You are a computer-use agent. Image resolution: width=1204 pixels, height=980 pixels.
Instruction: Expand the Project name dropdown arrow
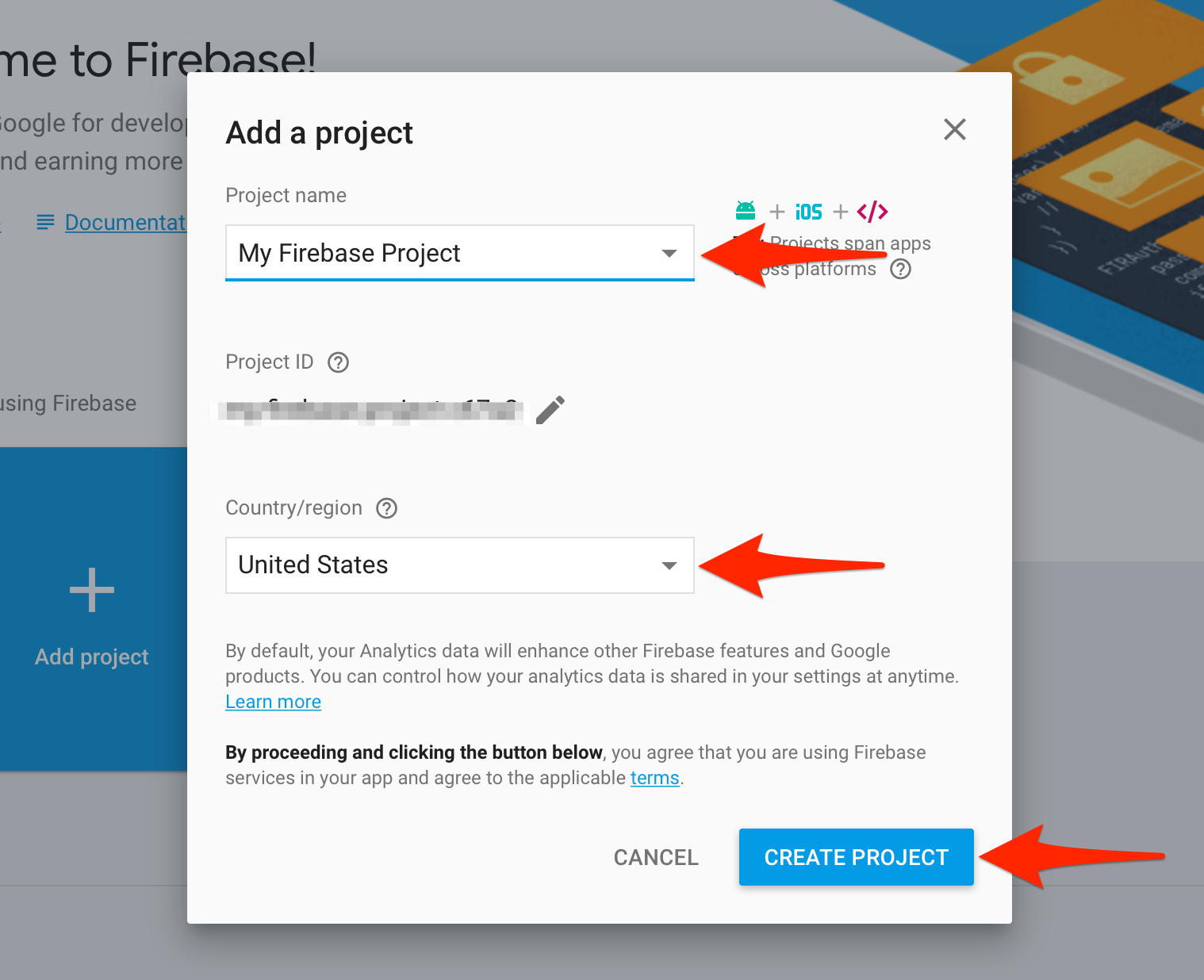click(x=669, y=253)
